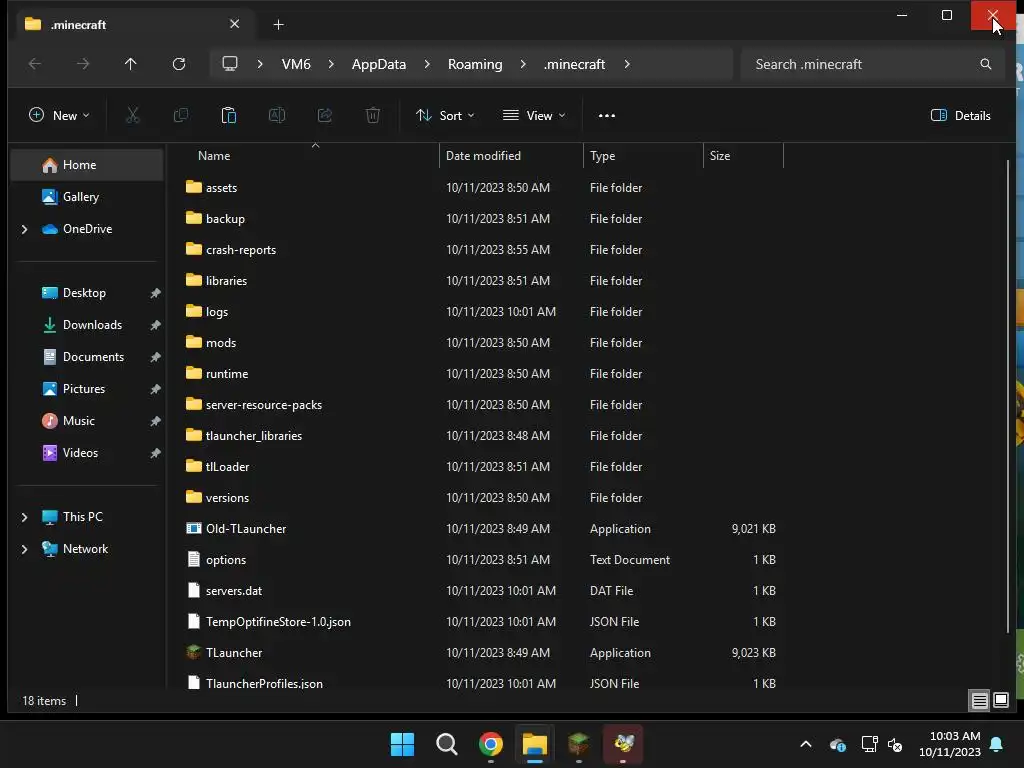Click Roaming in the address breadcrumb
1024x768 pixels.
(475, 64)
